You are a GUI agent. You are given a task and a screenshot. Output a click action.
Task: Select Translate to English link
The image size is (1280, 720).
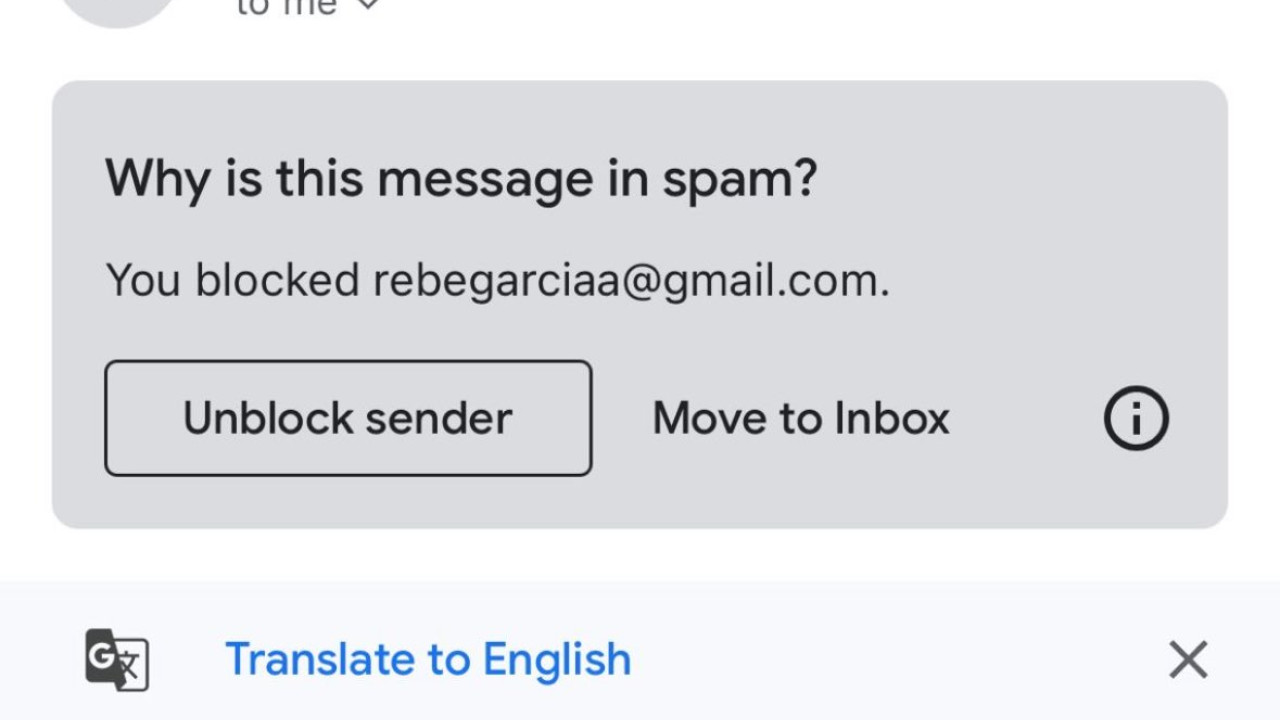428,660
